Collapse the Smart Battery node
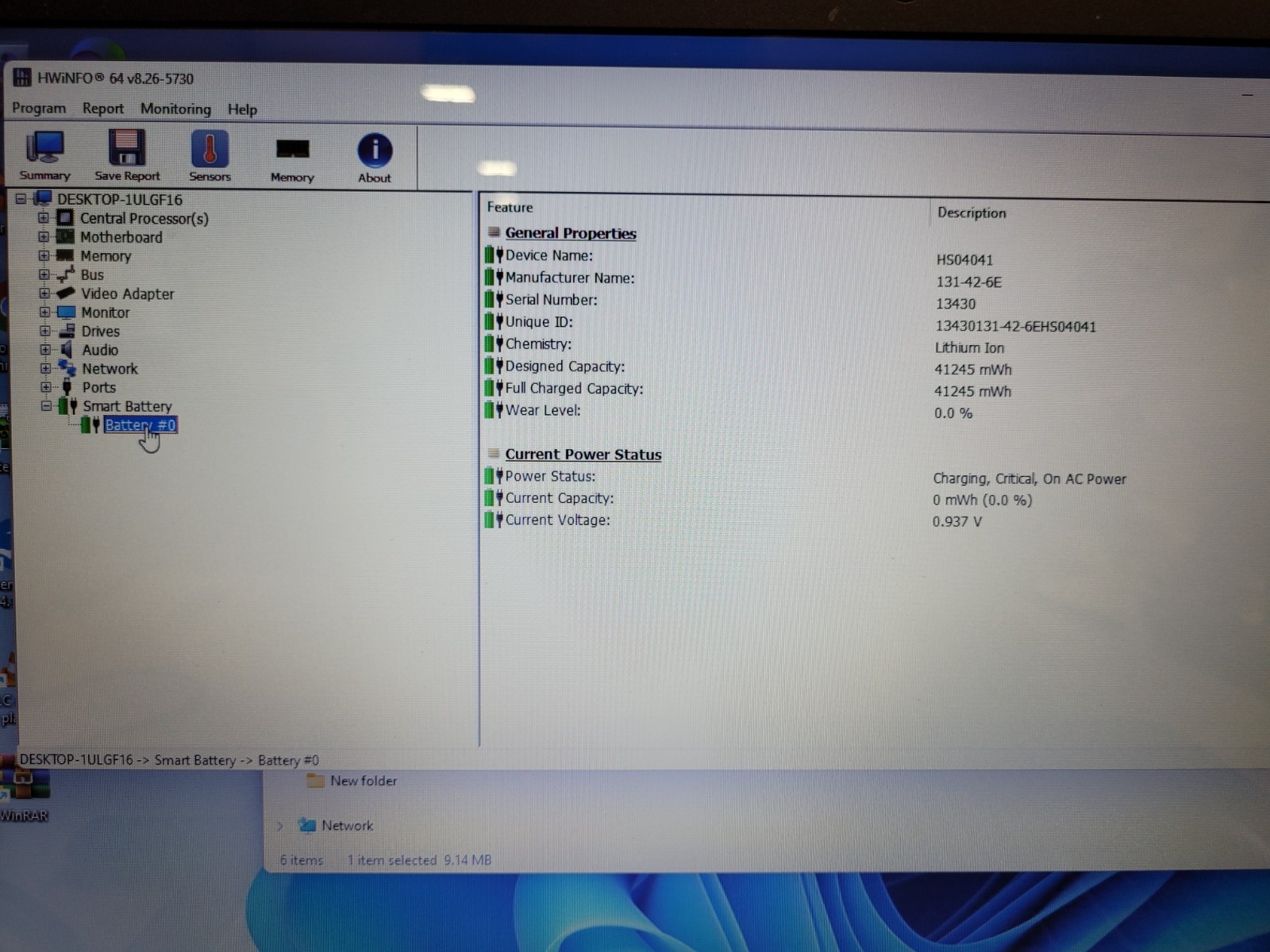1270x952 pixels. point(46,406)
